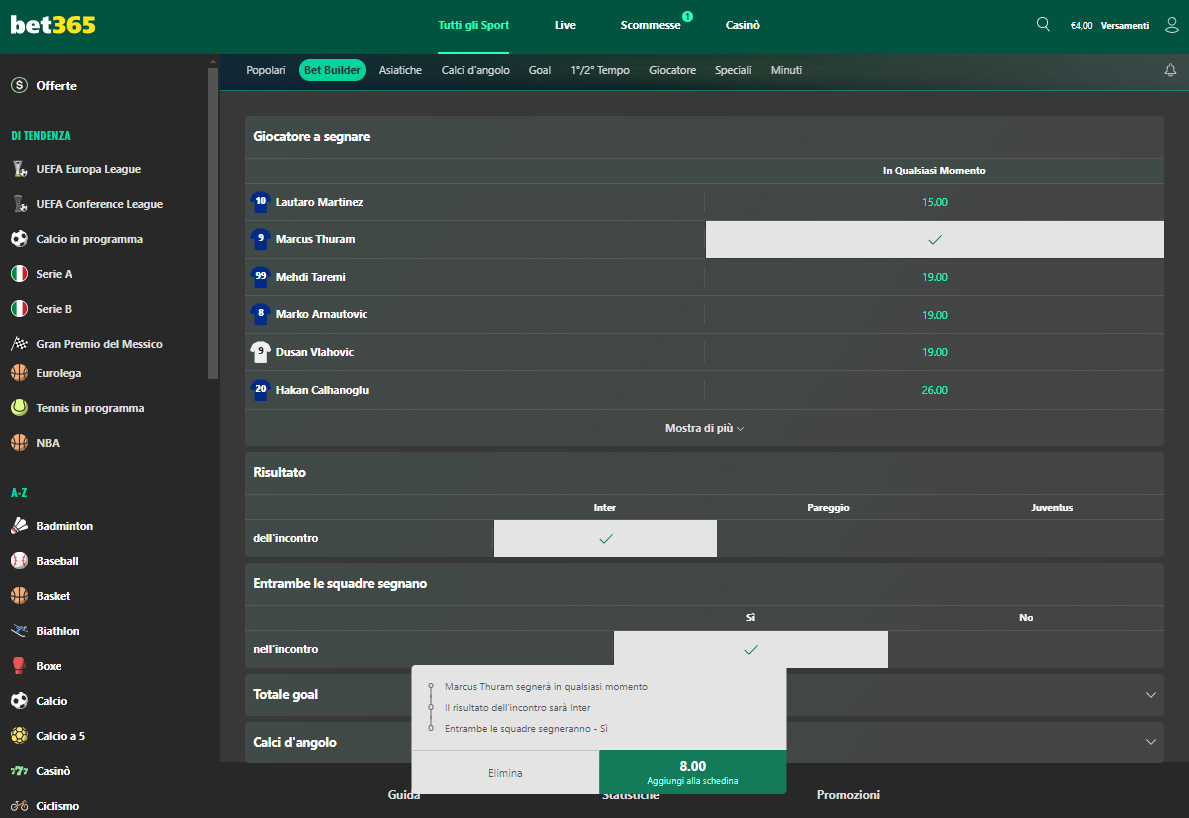Select Mehdi Taremi odds 19.00
The height and width of the screenshot is (818, 1189).
pyautogui.click(x=934, y=277)
